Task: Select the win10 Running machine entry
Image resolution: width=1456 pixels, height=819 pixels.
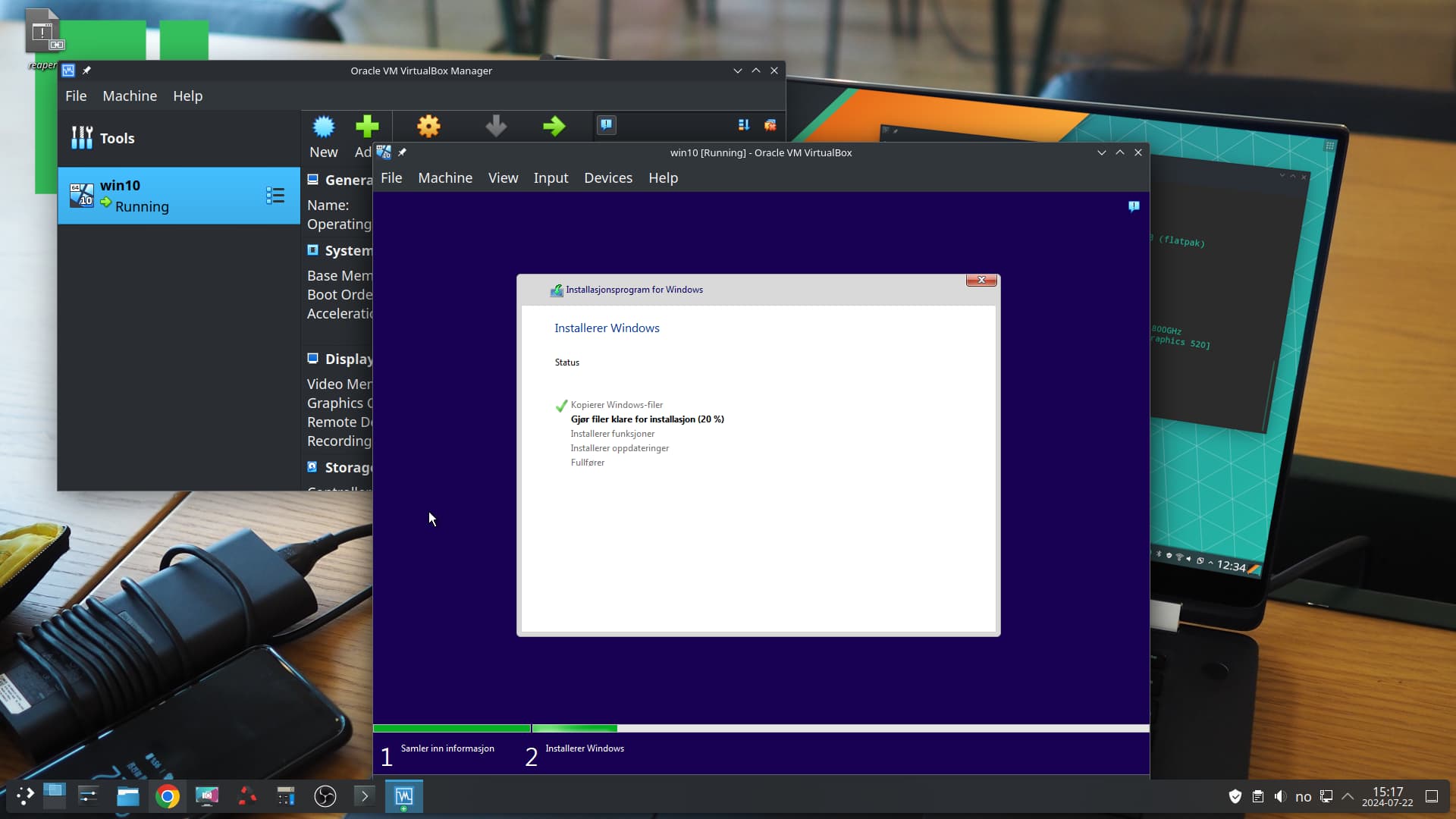Action: pyautogui.click(x=179, y=196)
